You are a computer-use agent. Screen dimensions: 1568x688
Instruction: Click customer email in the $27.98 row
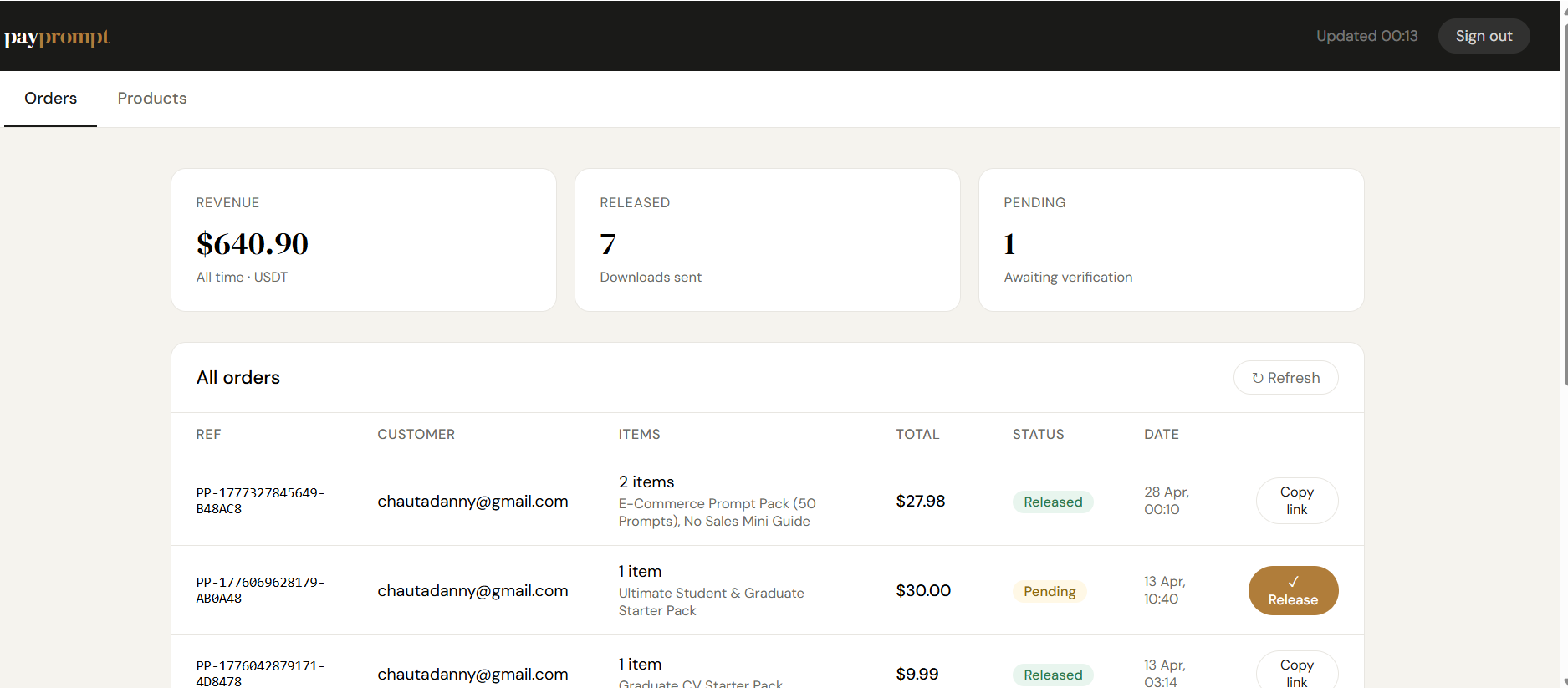coord(472,501)
